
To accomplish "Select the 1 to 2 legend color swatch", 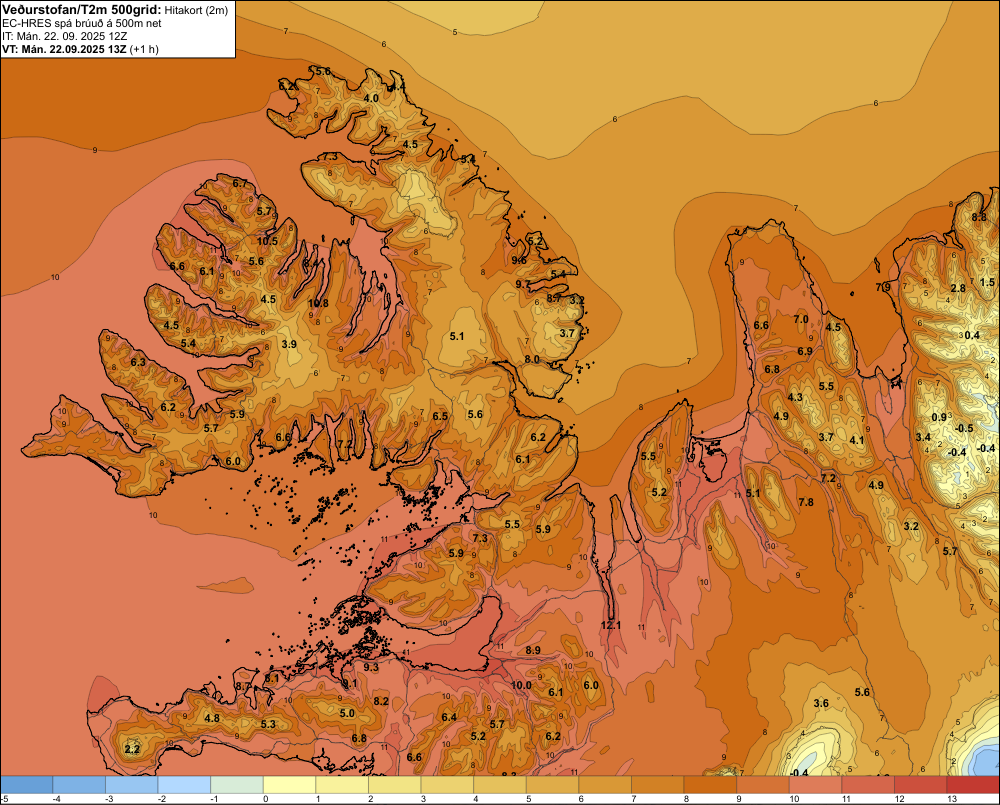I will point(342,785).
